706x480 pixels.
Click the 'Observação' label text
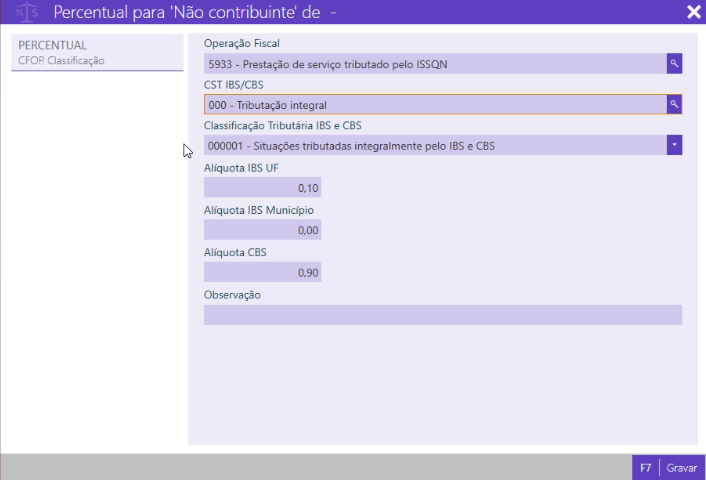click(232, 295)
